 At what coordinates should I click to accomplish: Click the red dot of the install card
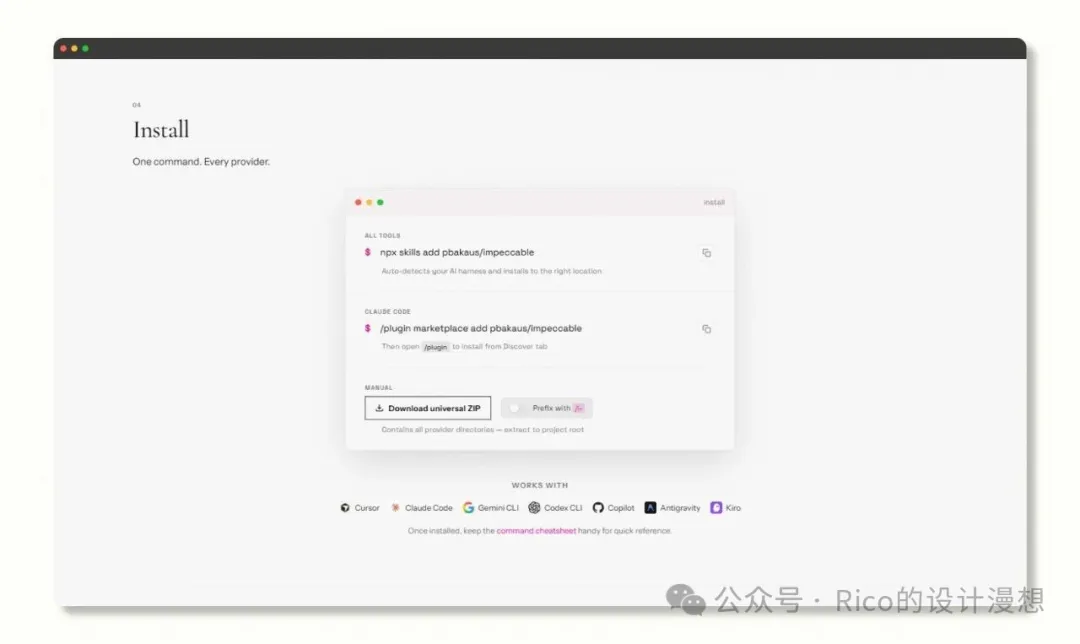[358, 202]
